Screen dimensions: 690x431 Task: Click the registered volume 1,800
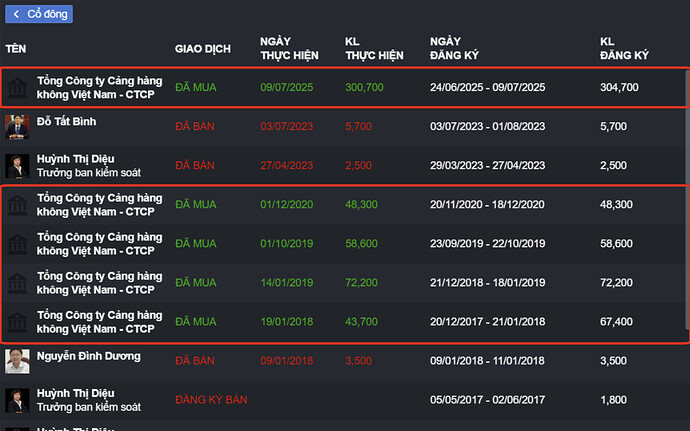tap(613, 400)
